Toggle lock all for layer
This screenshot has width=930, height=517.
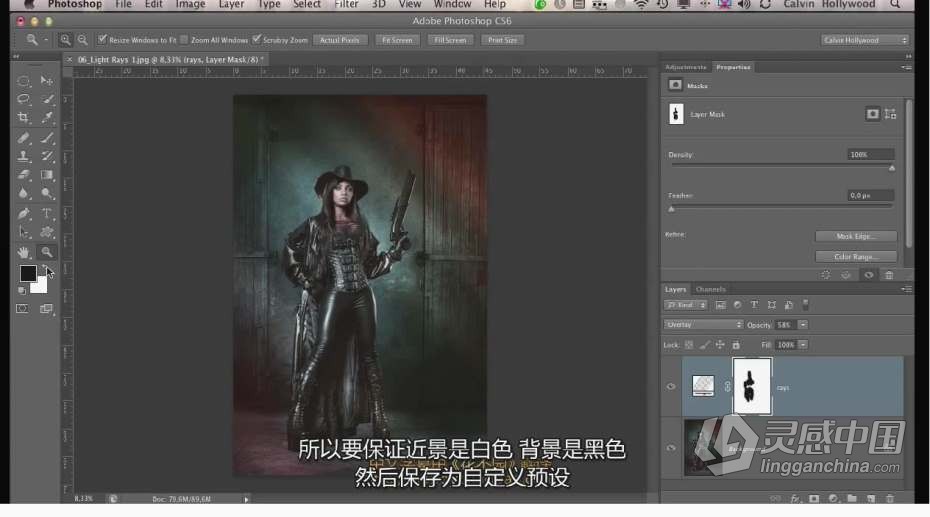736,344
